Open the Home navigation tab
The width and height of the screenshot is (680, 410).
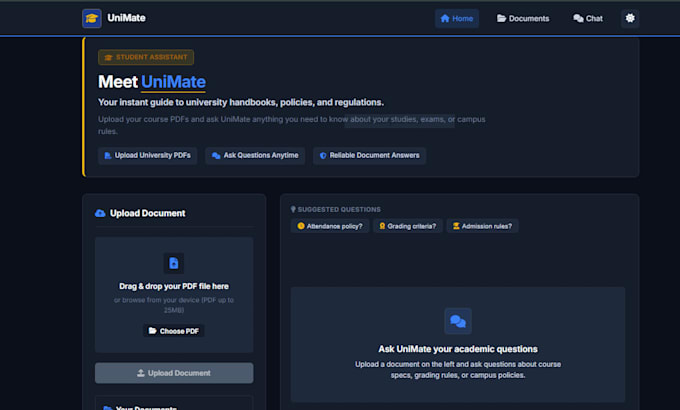coord(457,18)
